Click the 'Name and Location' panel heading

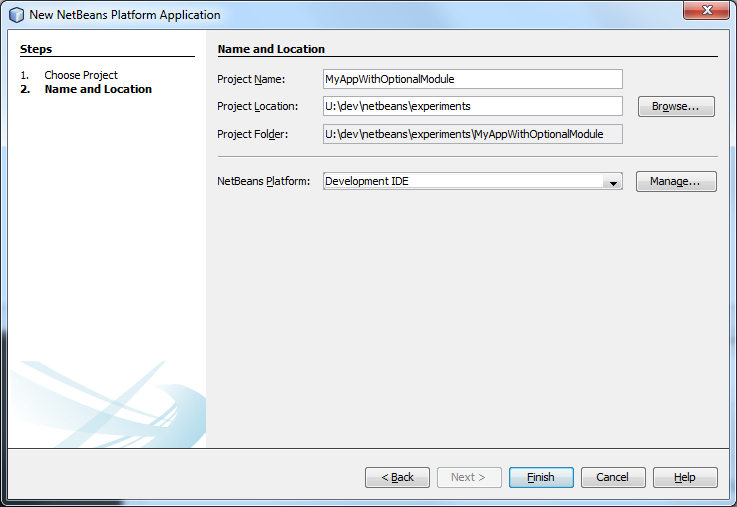[271, 49]
